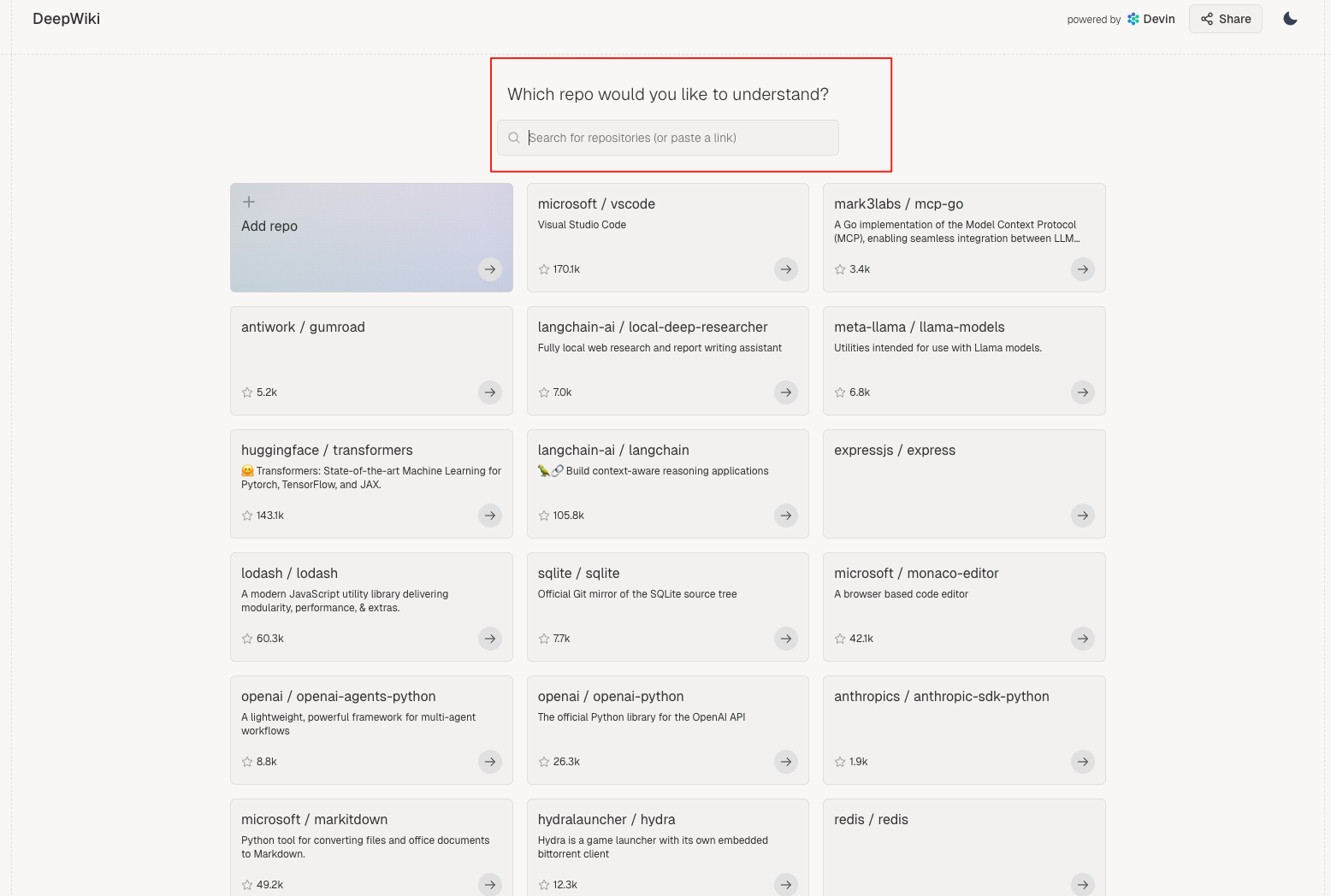Click the DeepWiki logo text
The height and width of the screenshot is (896, 1331).
66,19
